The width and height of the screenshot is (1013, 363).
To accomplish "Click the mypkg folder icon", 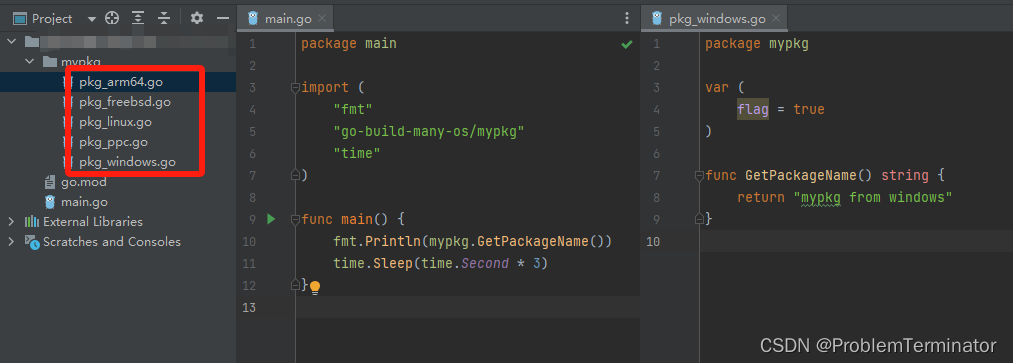I will click(x=50, y=61).
